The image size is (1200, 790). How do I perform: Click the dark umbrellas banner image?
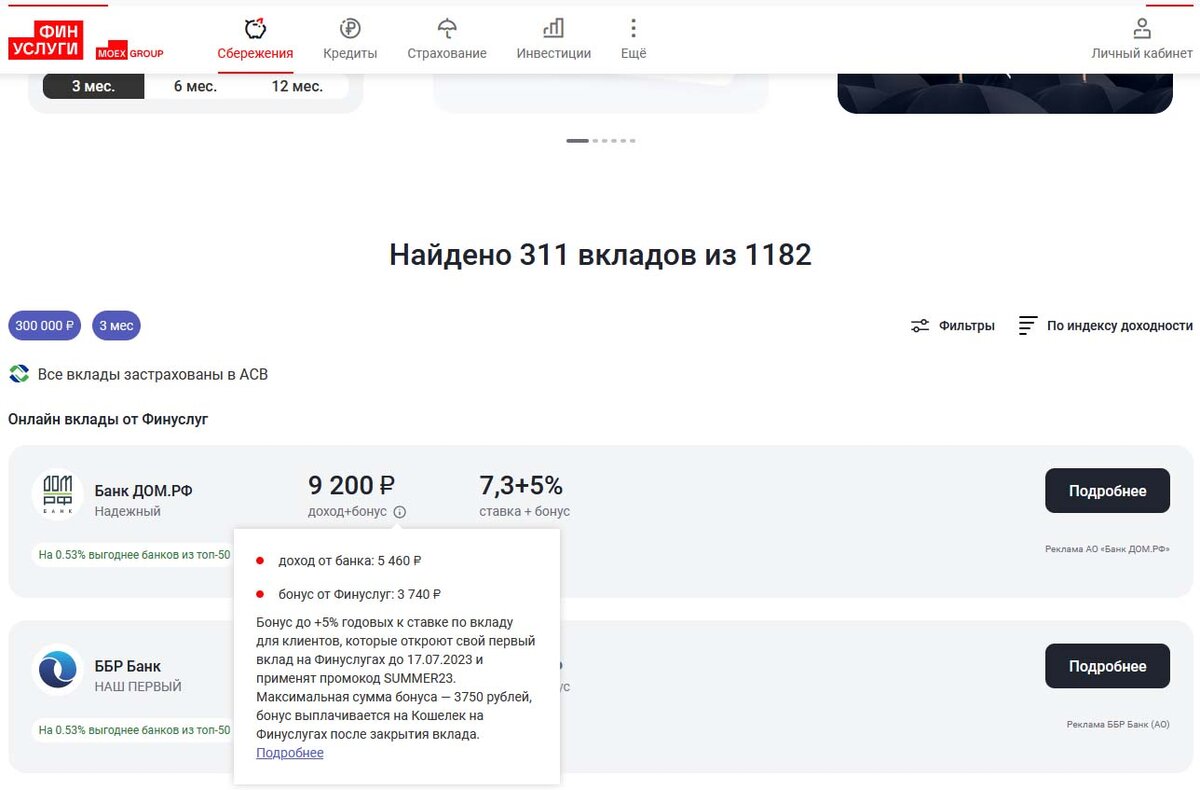click(x=1005, y=92)
